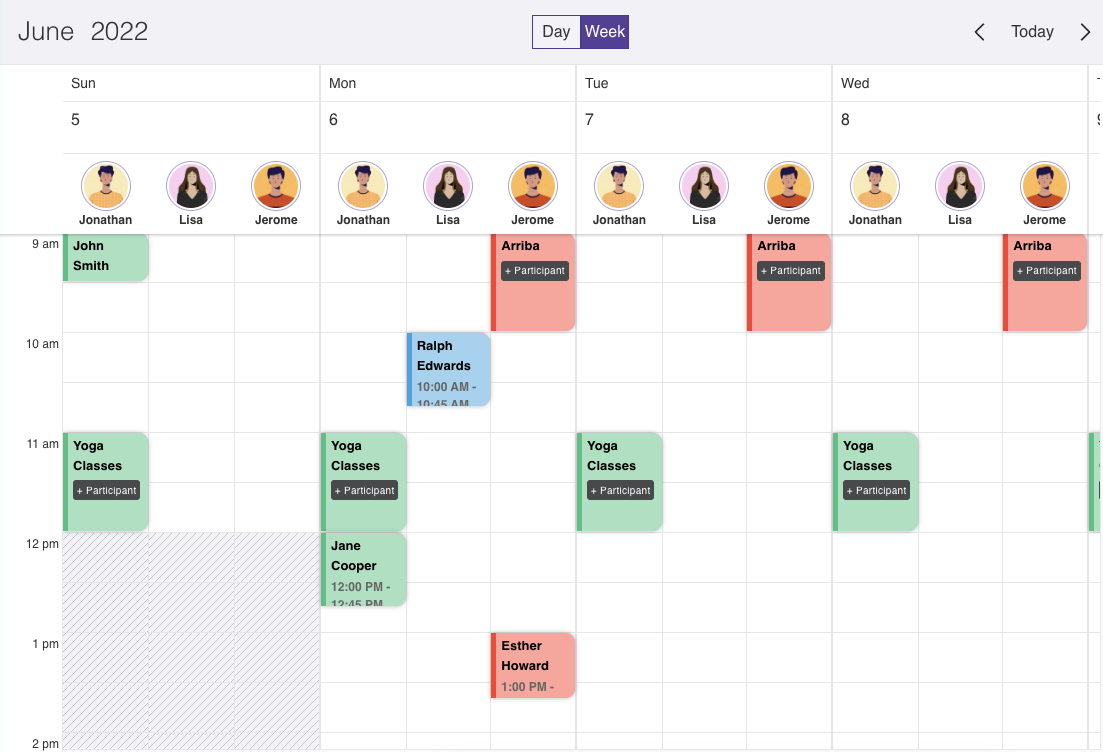Open the Esther Howard appointment
Screen dimensions: 1103x752
534,665
